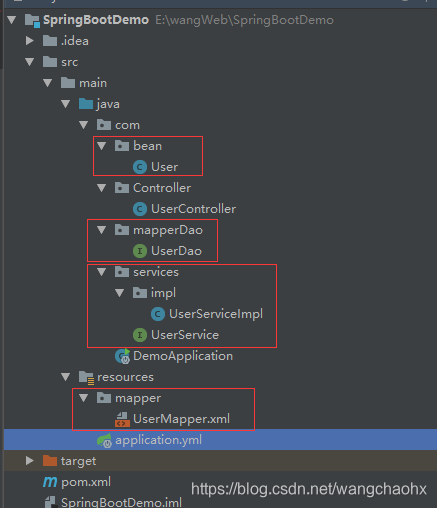Open the User class

[165, 167]
